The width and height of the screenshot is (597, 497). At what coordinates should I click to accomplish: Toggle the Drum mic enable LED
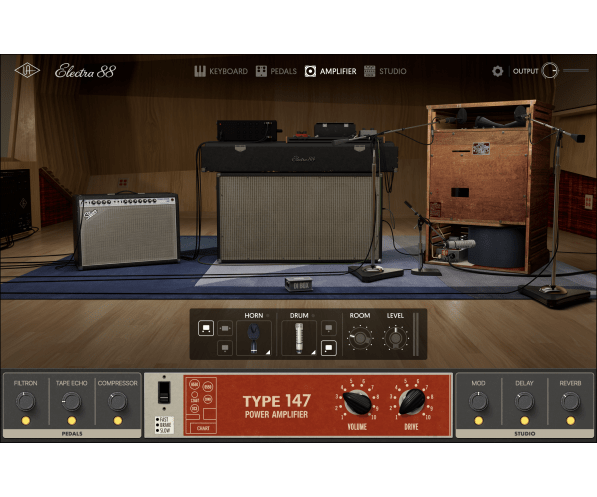(x=313, y=316)
